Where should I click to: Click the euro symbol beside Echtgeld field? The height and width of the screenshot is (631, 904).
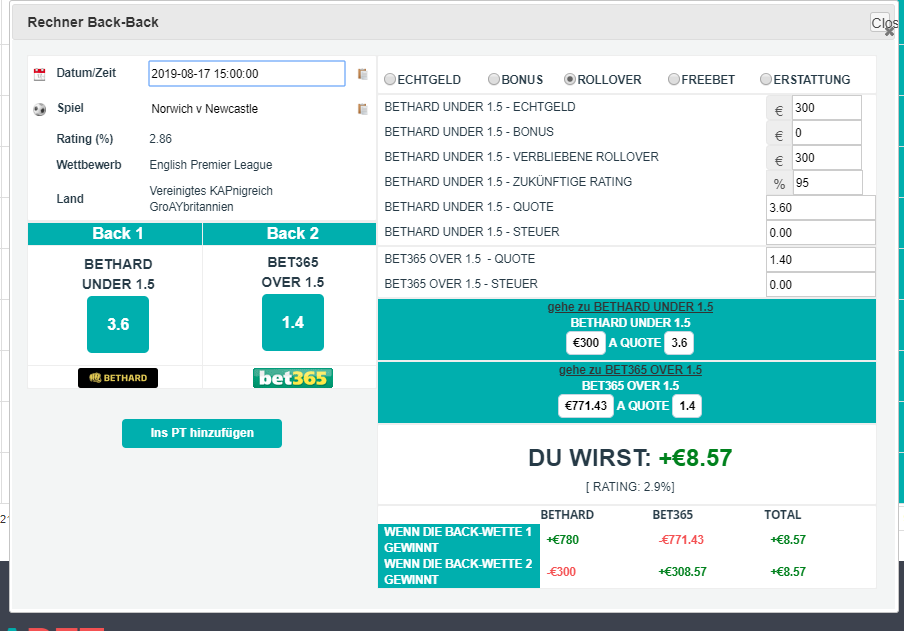[779, 110]
